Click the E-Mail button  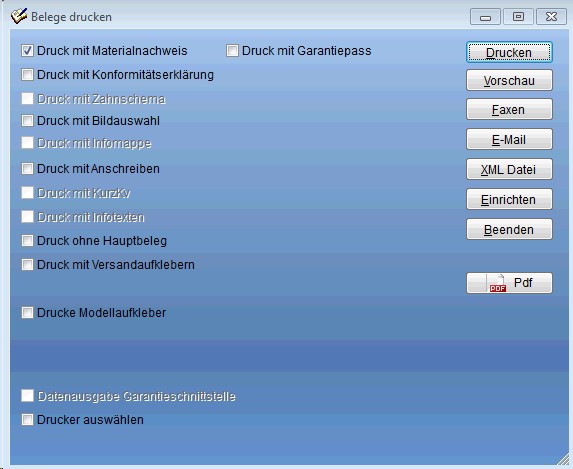coord(509,139)
